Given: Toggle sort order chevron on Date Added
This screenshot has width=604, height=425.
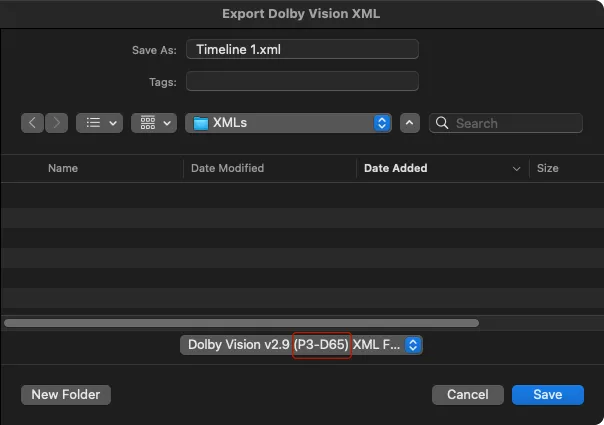Looking at the screenshot, I should (516, 169).
